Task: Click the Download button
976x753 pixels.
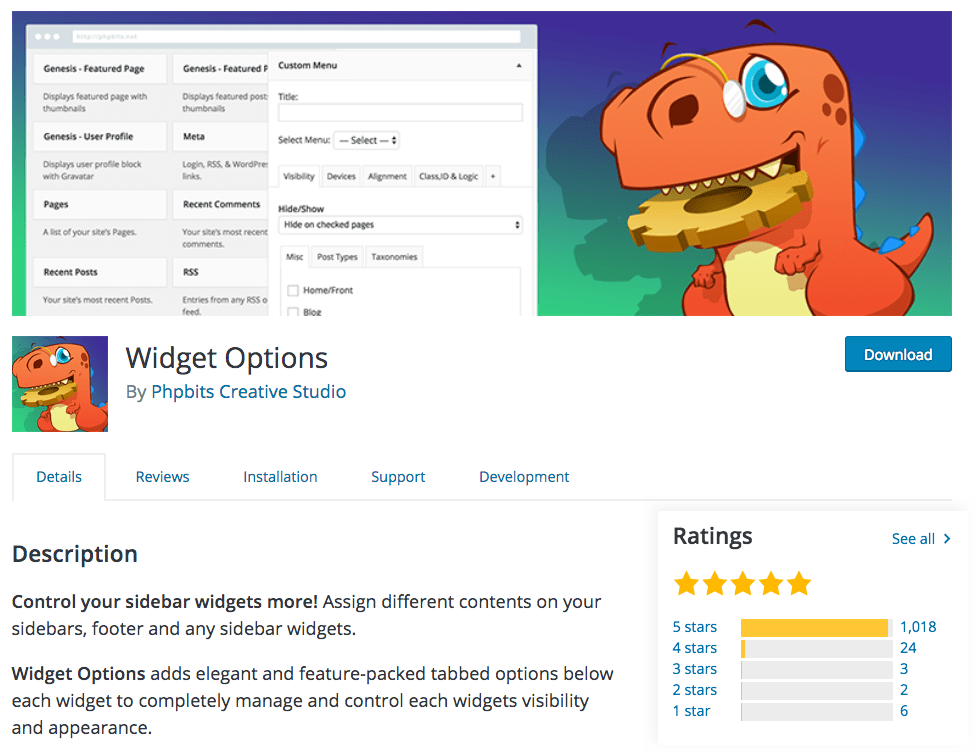Action: tap(897, 354)
